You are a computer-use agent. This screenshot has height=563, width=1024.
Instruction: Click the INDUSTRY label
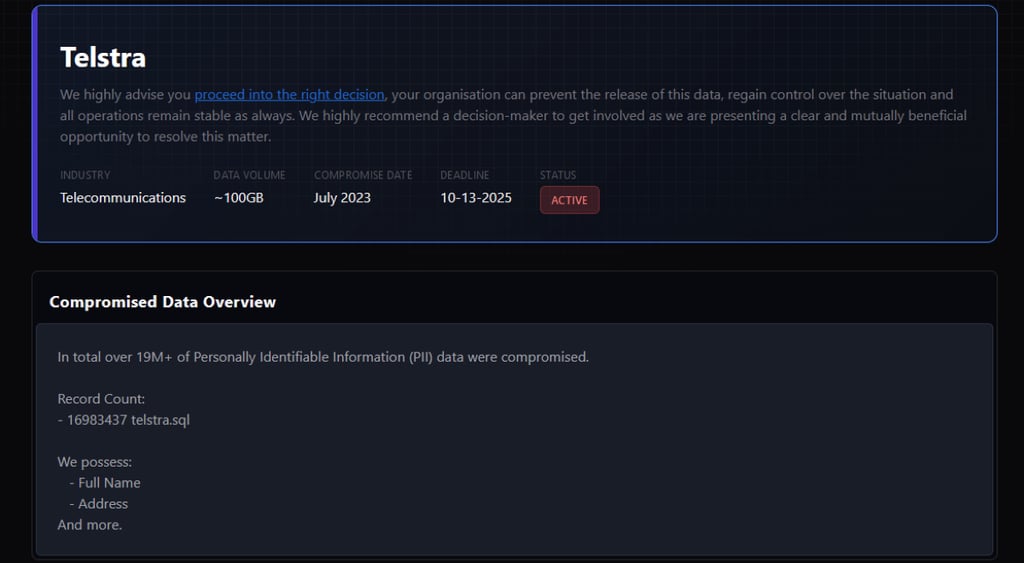(86, 175)
